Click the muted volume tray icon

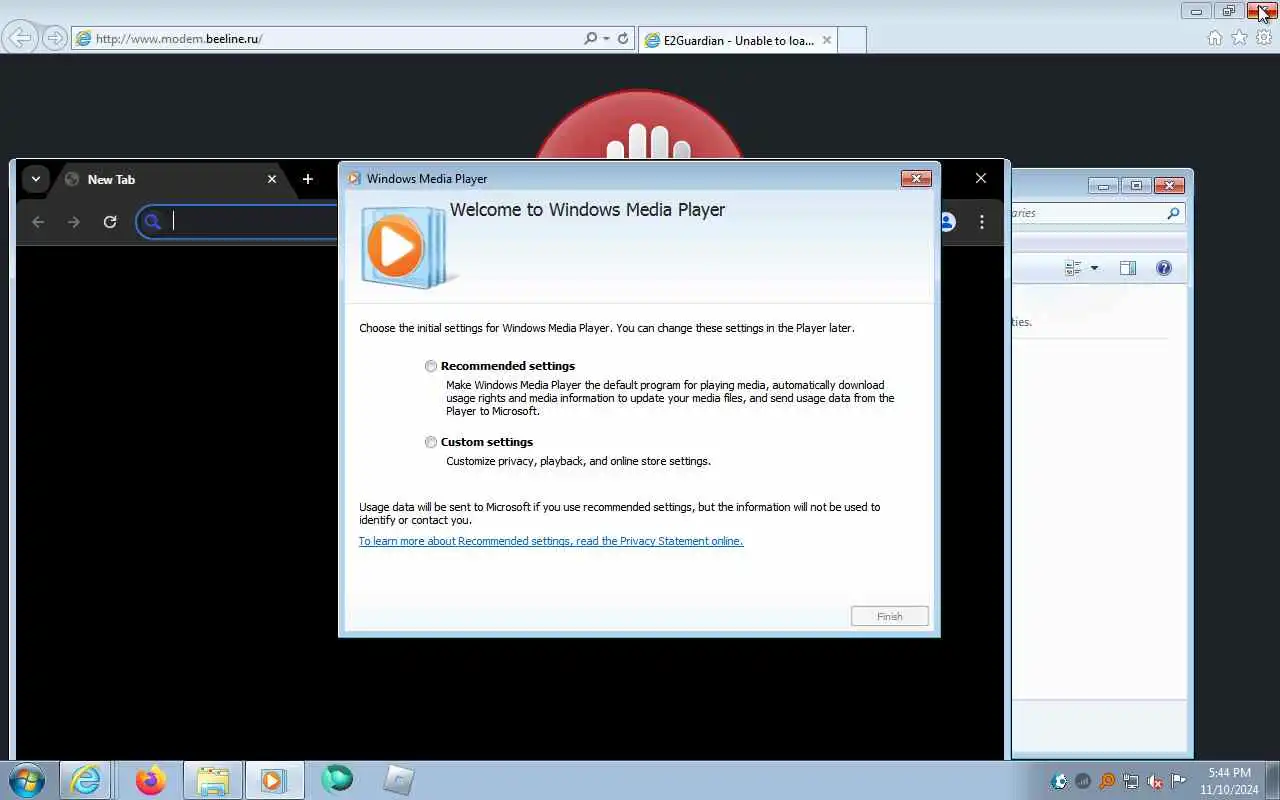click(x=1155, y=781)
